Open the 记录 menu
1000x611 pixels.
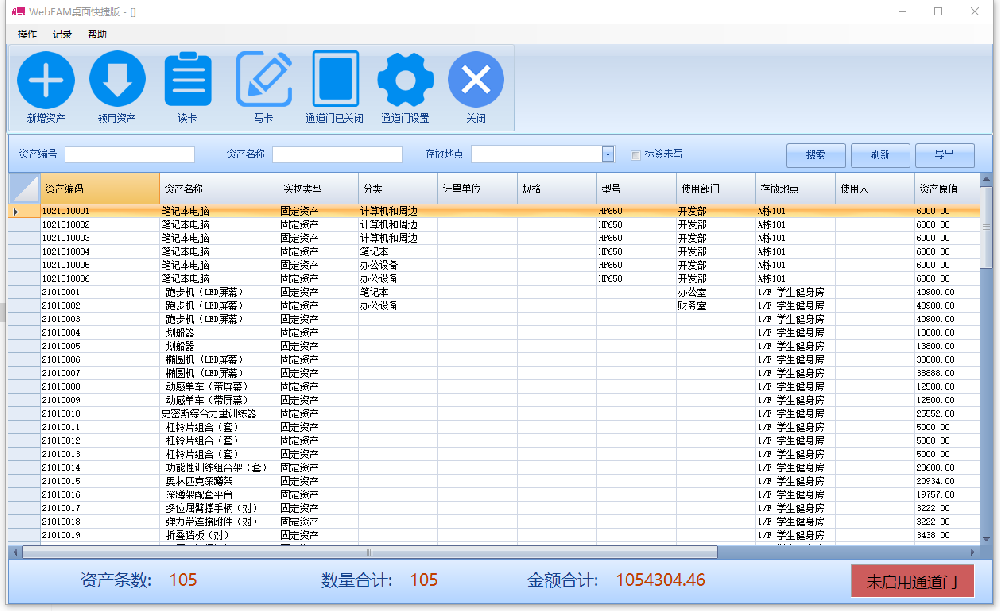(x=62, y=34)
